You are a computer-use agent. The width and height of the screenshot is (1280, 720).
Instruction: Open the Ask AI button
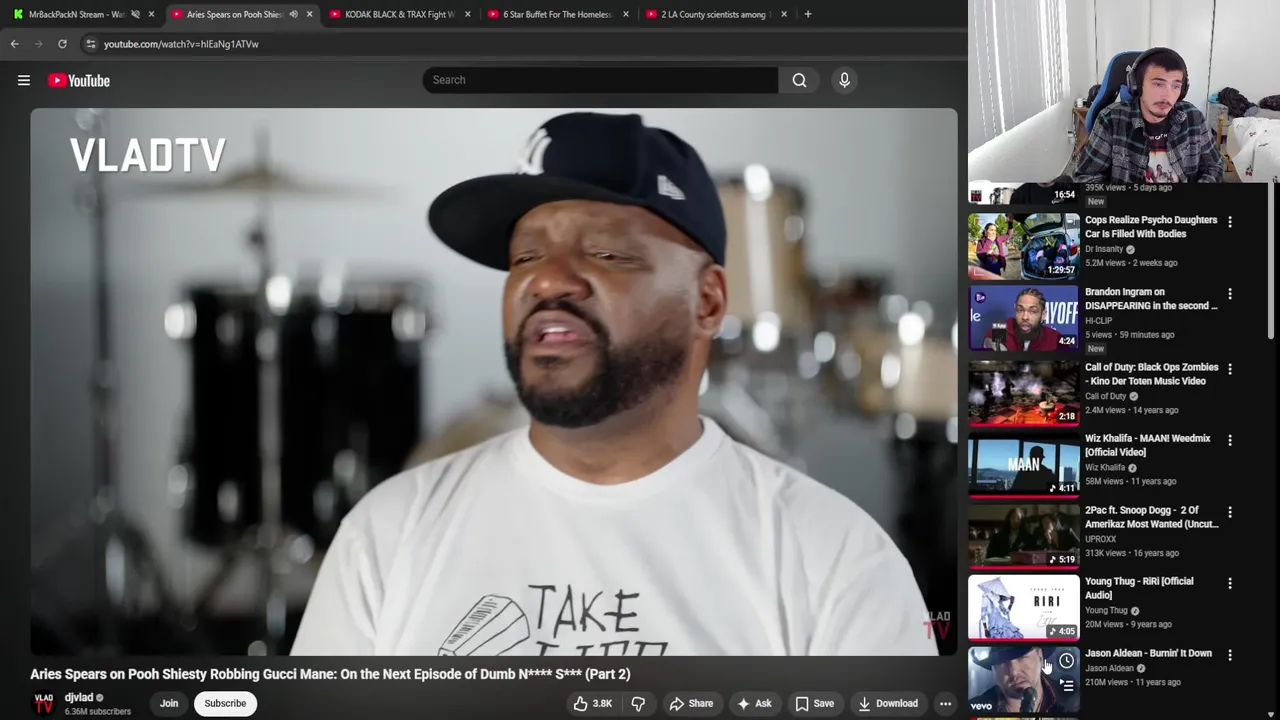coord(754,703)
